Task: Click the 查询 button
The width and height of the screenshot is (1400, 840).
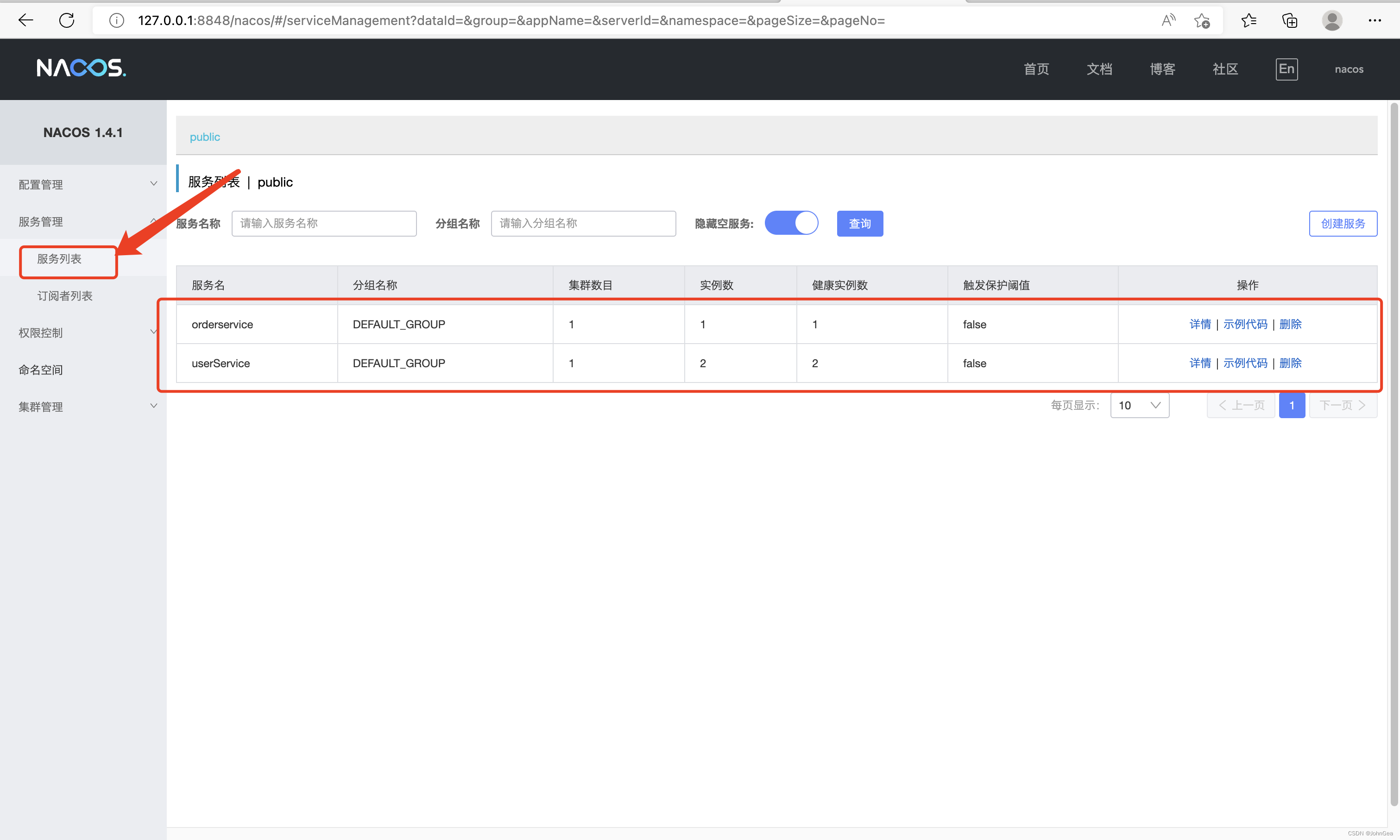Action: [859, 223]
